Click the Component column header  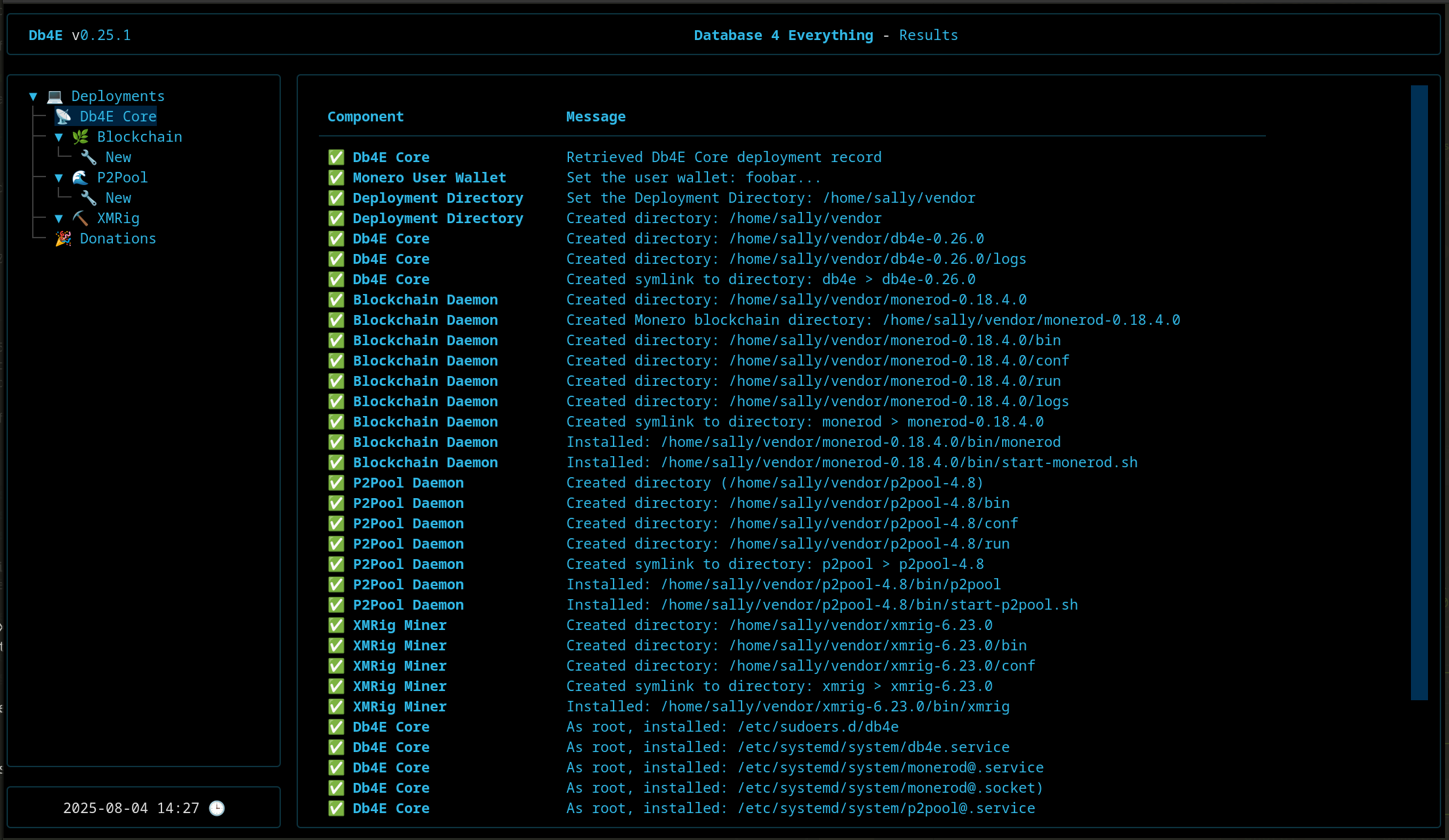(366, 117)
